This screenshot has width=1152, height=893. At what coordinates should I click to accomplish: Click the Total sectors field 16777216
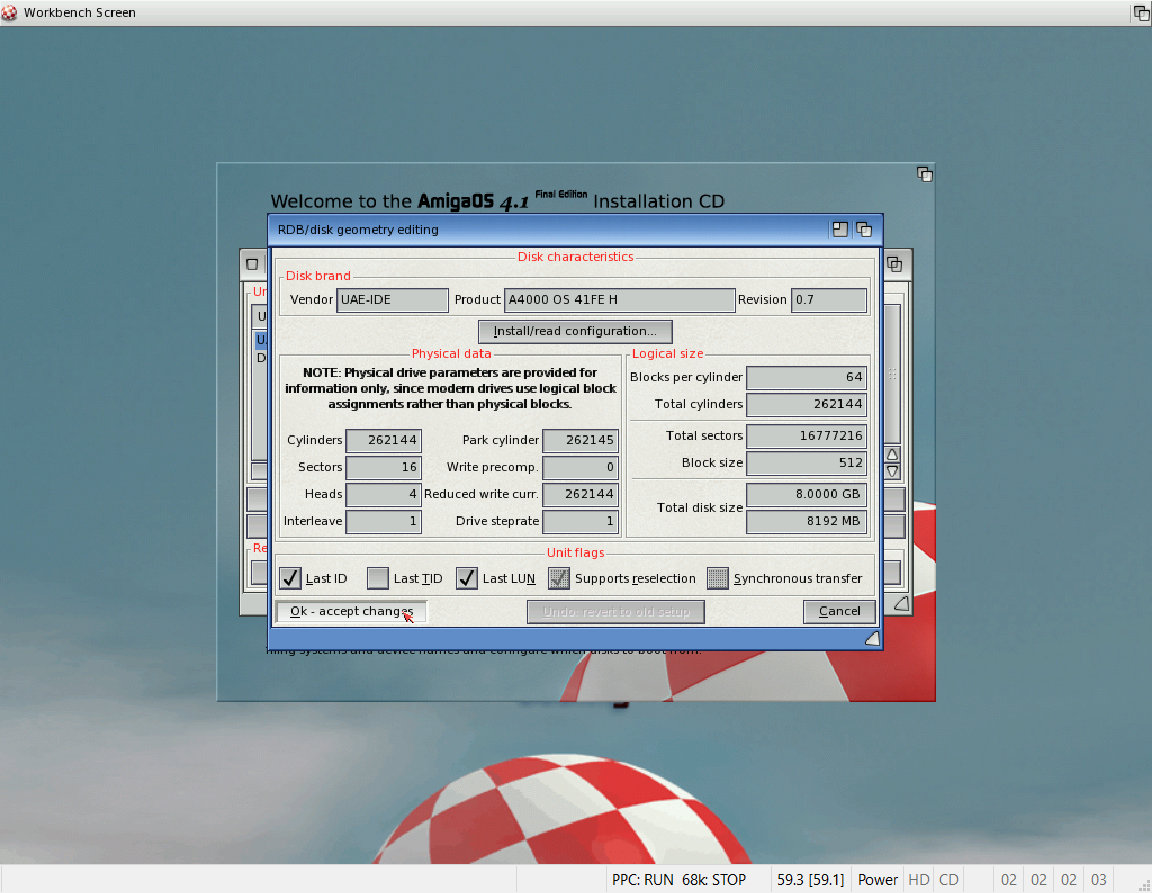pos(807,436)
